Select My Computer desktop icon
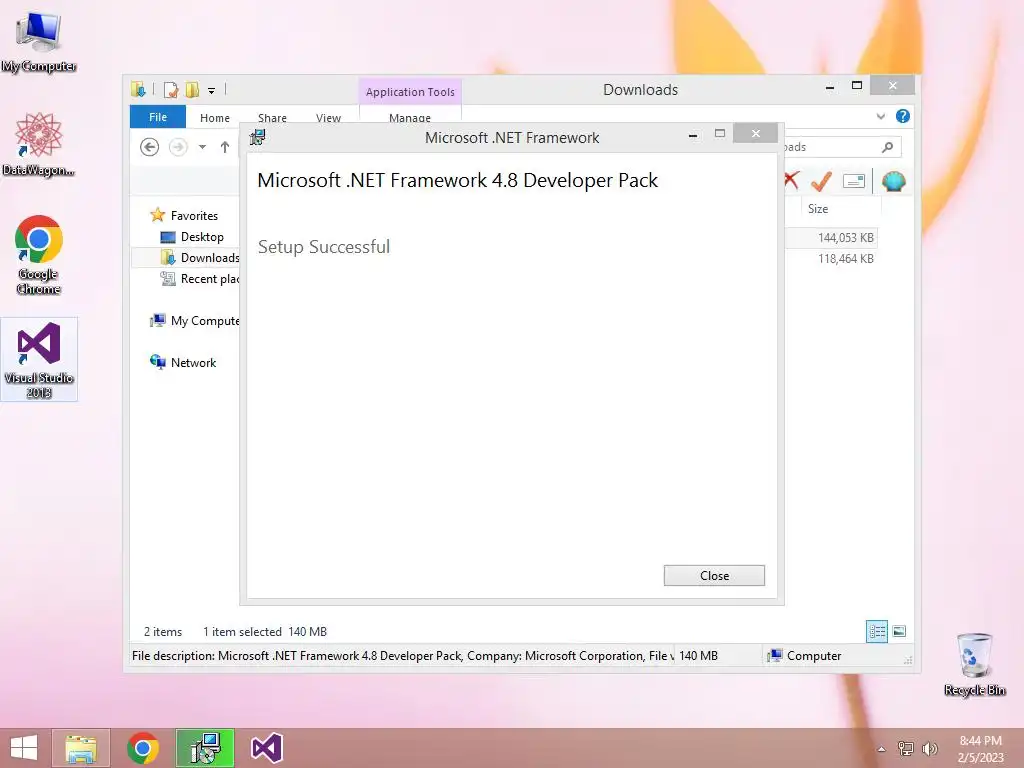Image resolution: width=1024 pixels, height=768 pixels. pos(39,40)
